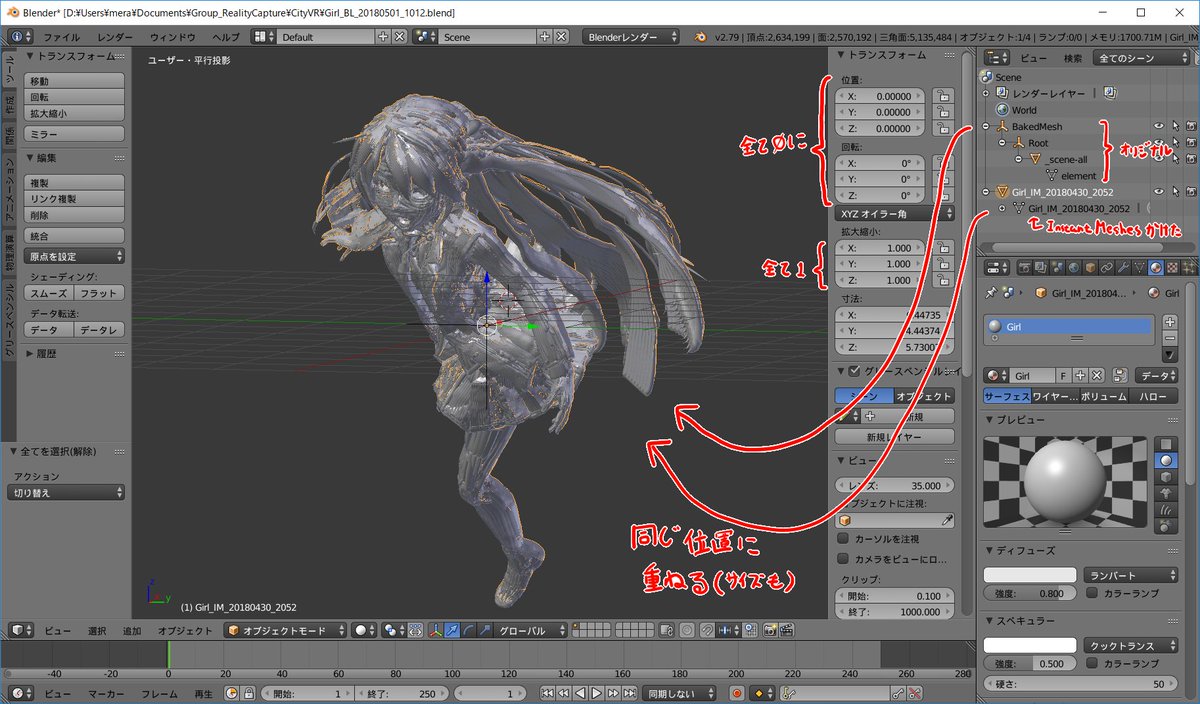Enable the diffuse color ramp checkbox
The width and height of the screenshot is (1200, 704).
pyautogui.click(x=1092, y=593)
